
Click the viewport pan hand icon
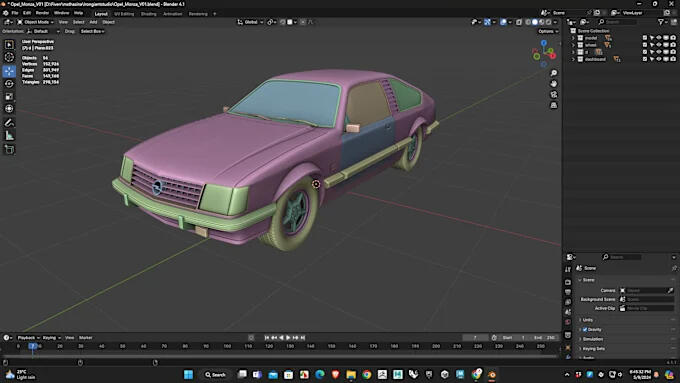click(x=554, y=84)
